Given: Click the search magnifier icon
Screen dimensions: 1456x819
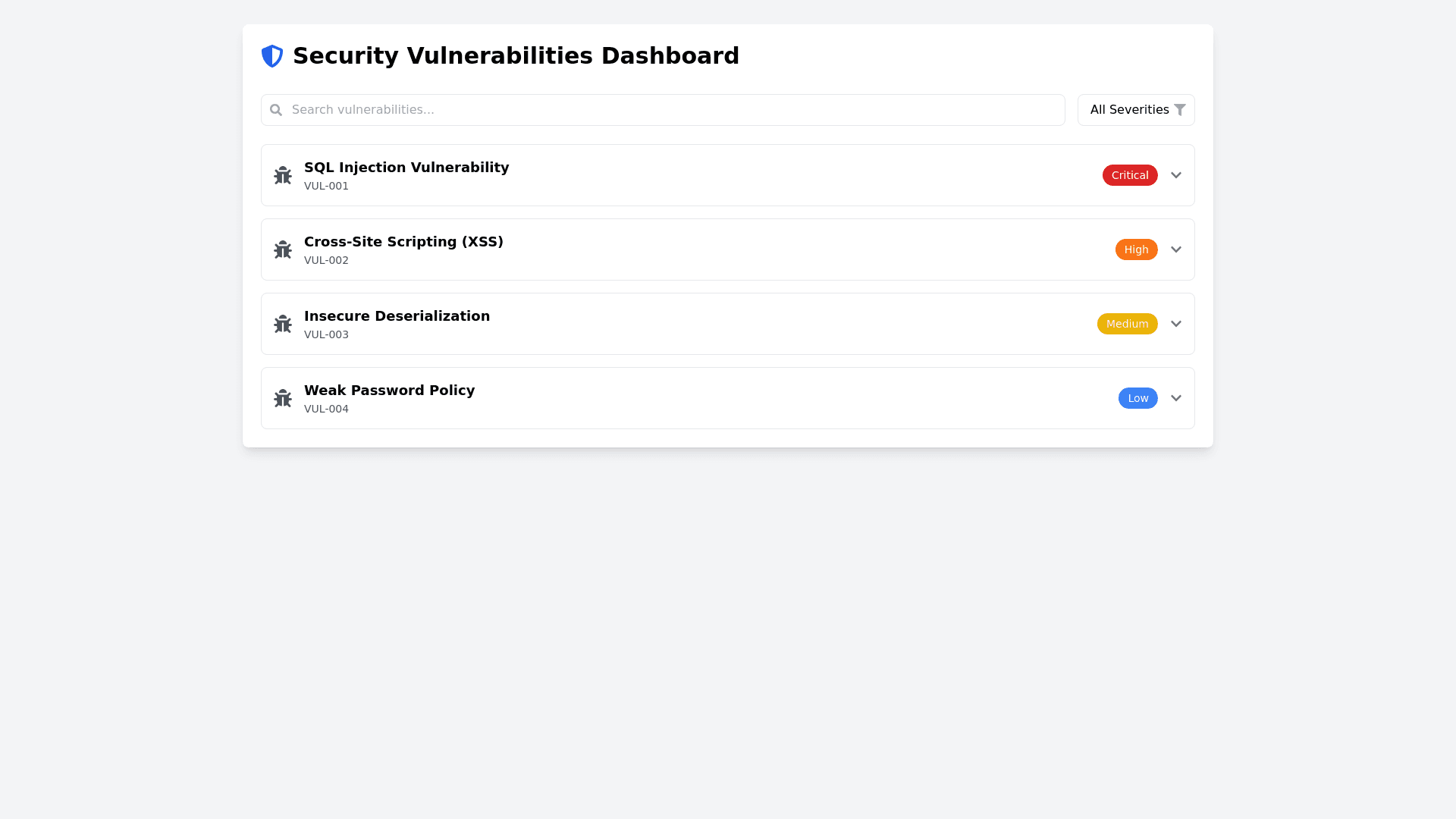Looking at the screenshot, I should point(276,110).
